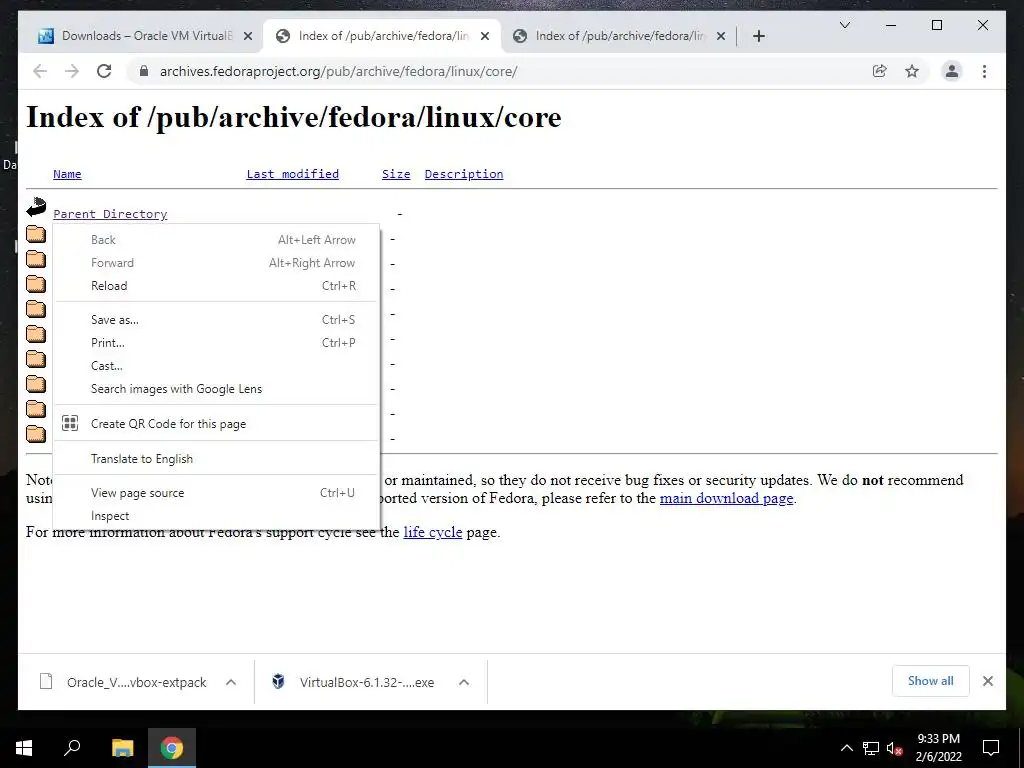This screenshot has width=1024, height=768.
Task: Reload page using toolbar refresh icon
Action: click(x=104, y=71)
